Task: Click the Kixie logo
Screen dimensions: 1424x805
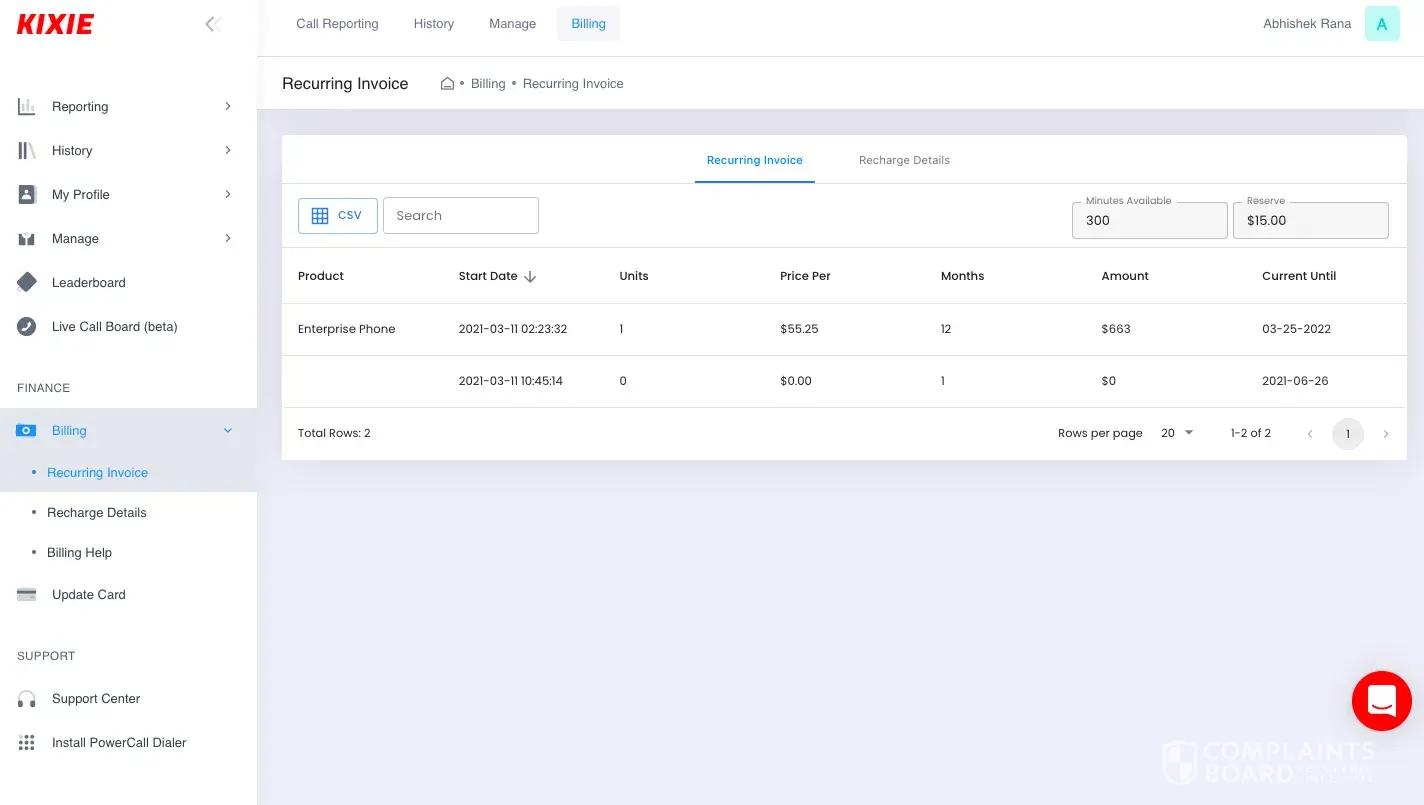Action: (x=55, y=24)
